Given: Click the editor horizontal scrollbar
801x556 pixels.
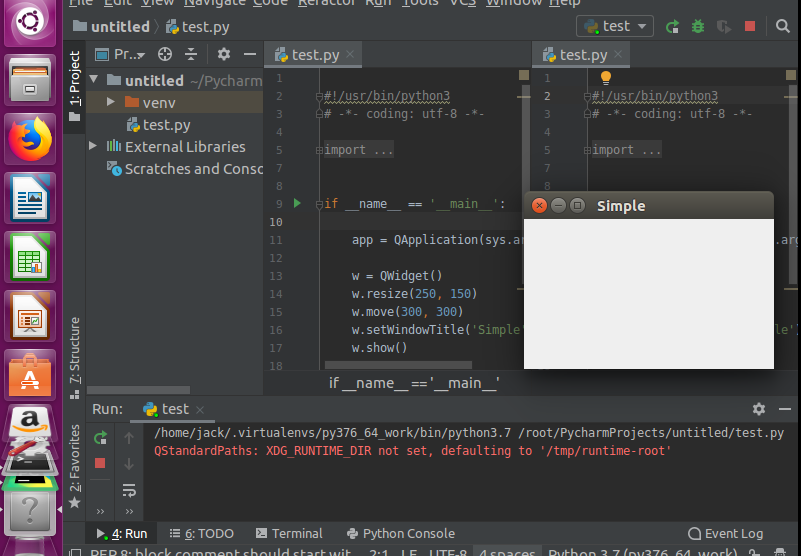Looking at the screenshot, I should tap(398, 365).
